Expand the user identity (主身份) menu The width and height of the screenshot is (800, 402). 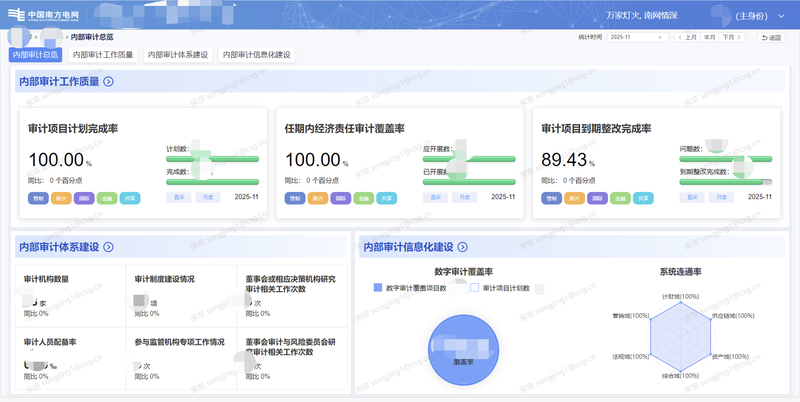point(758,16)
